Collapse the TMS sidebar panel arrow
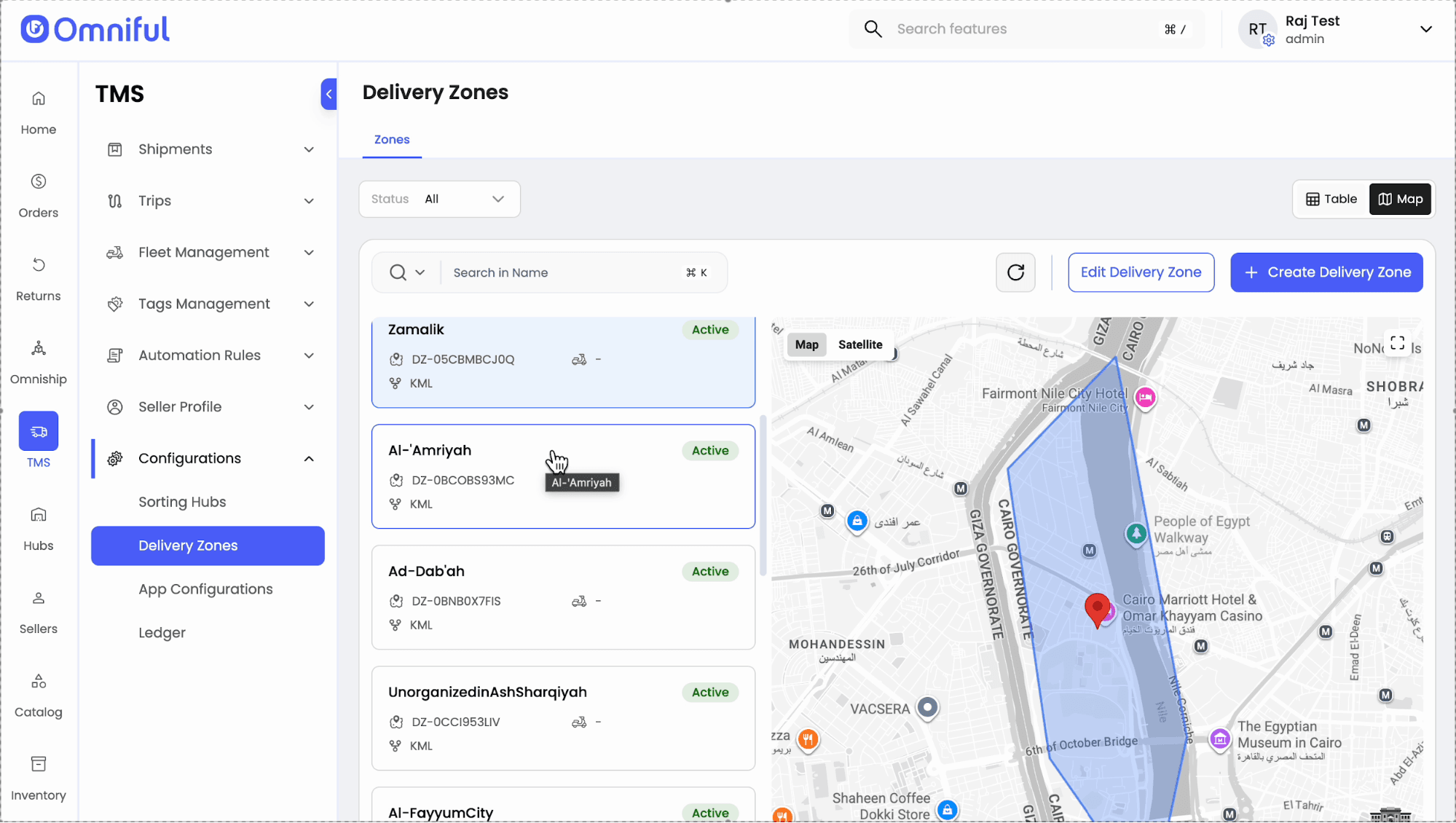Viewport: 1456px width, 823px height. (328, 94)
